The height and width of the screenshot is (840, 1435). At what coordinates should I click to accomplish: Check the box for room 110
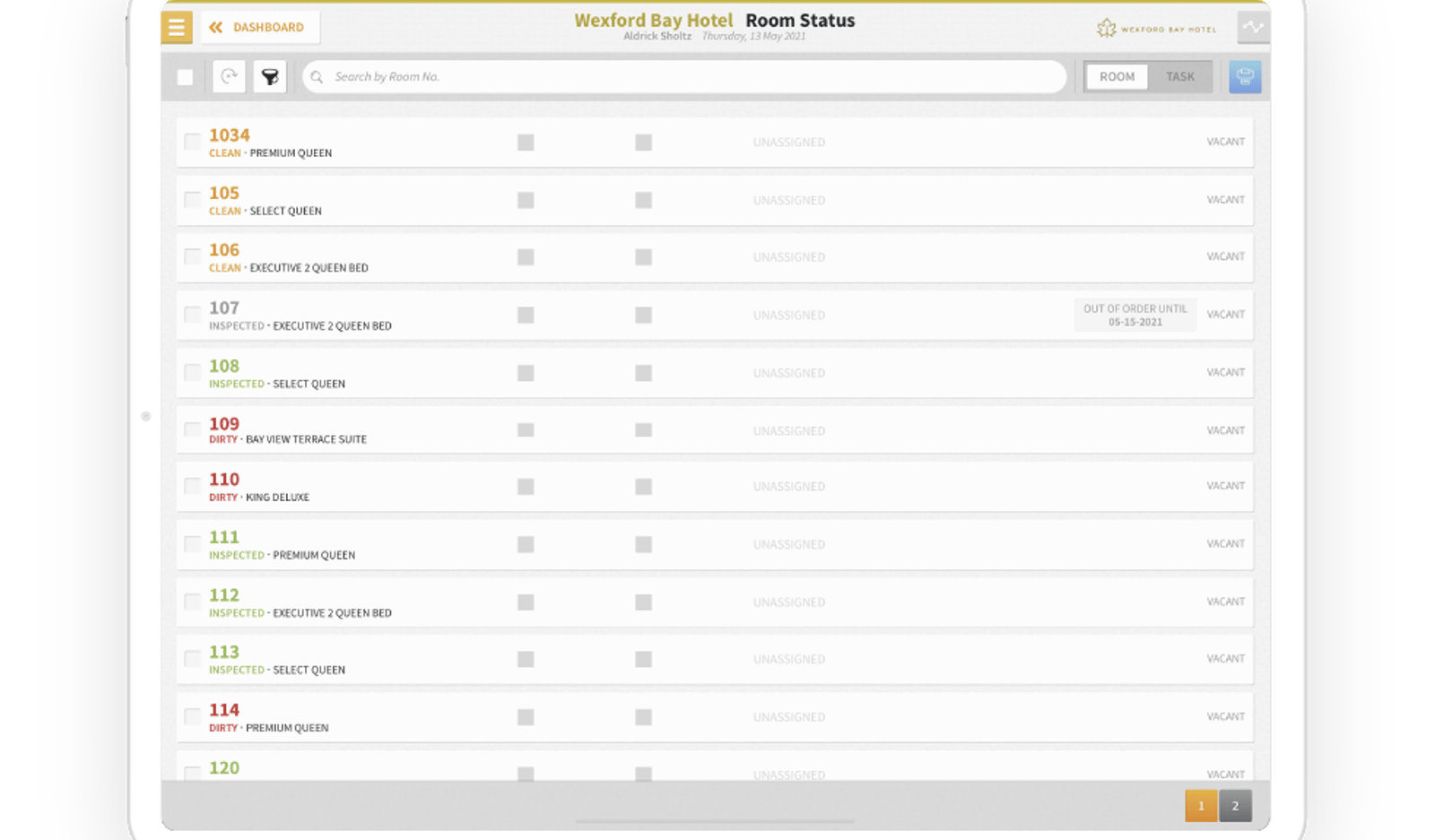(192, 486)
